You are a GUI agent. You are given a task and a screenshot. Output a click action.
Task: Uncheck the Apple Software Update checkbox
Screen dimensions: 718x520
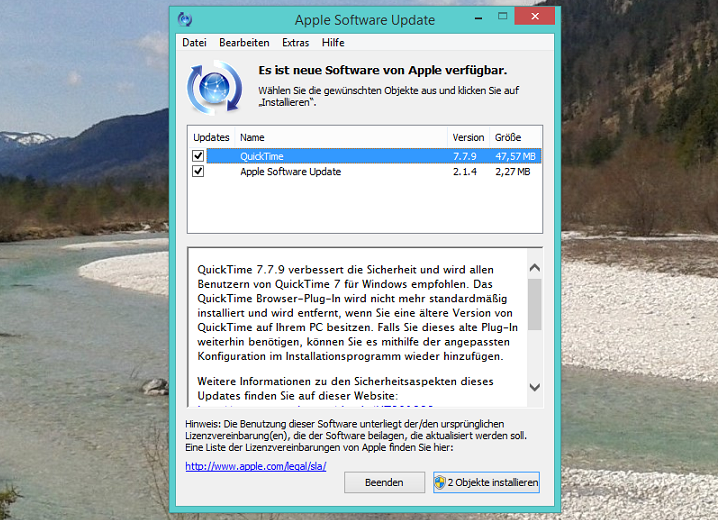[x=198, y=171]
